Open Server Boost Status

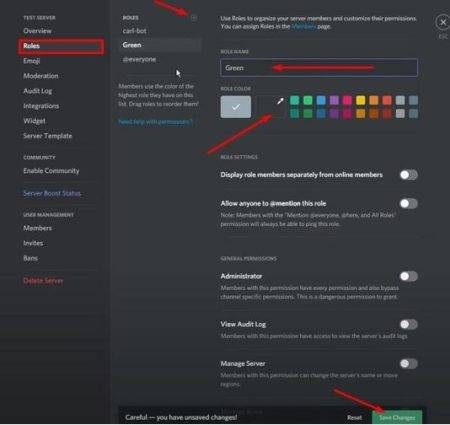pos(52,193)
